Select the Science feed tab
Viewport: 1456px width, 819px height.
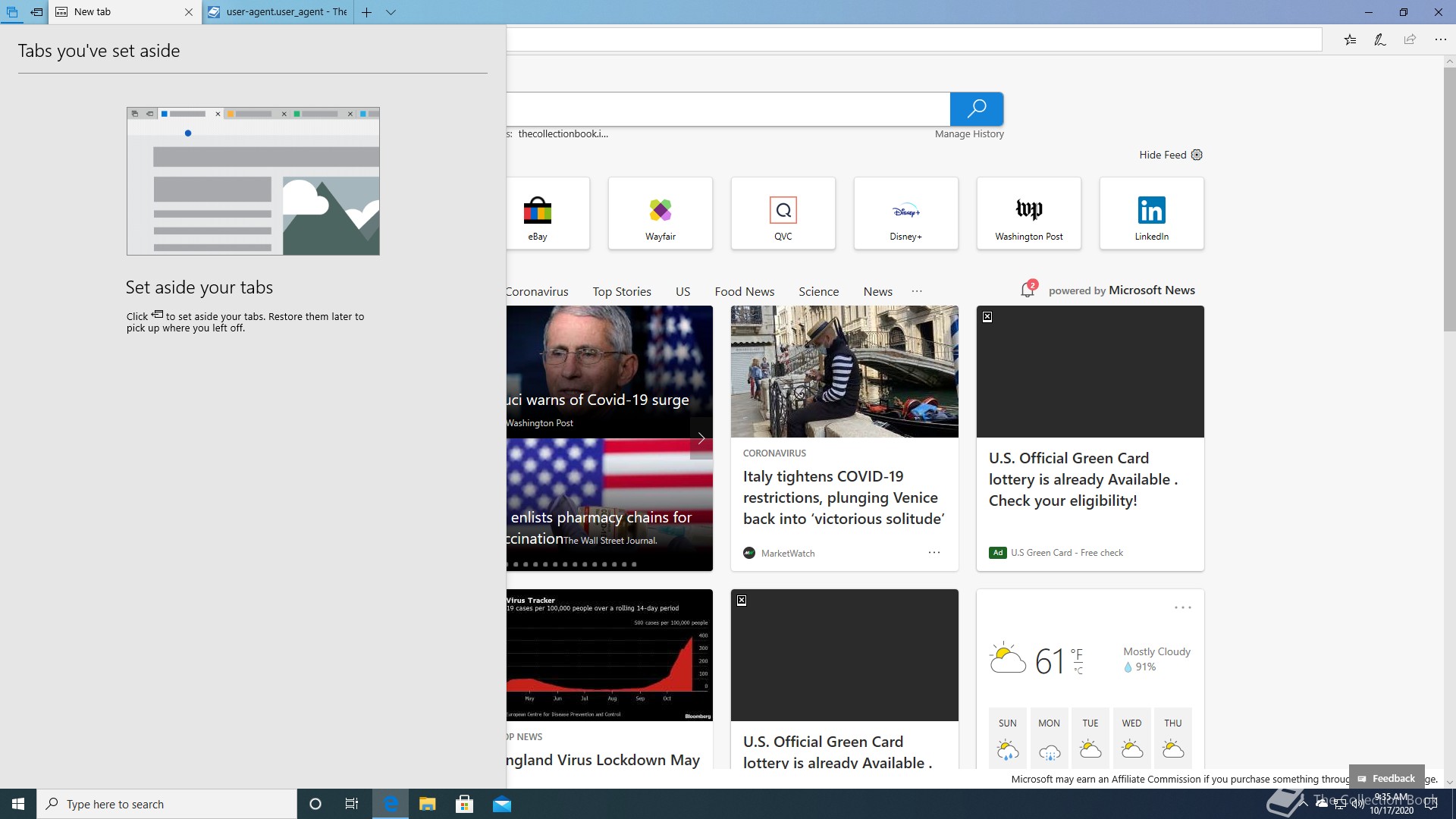[818, 292]
